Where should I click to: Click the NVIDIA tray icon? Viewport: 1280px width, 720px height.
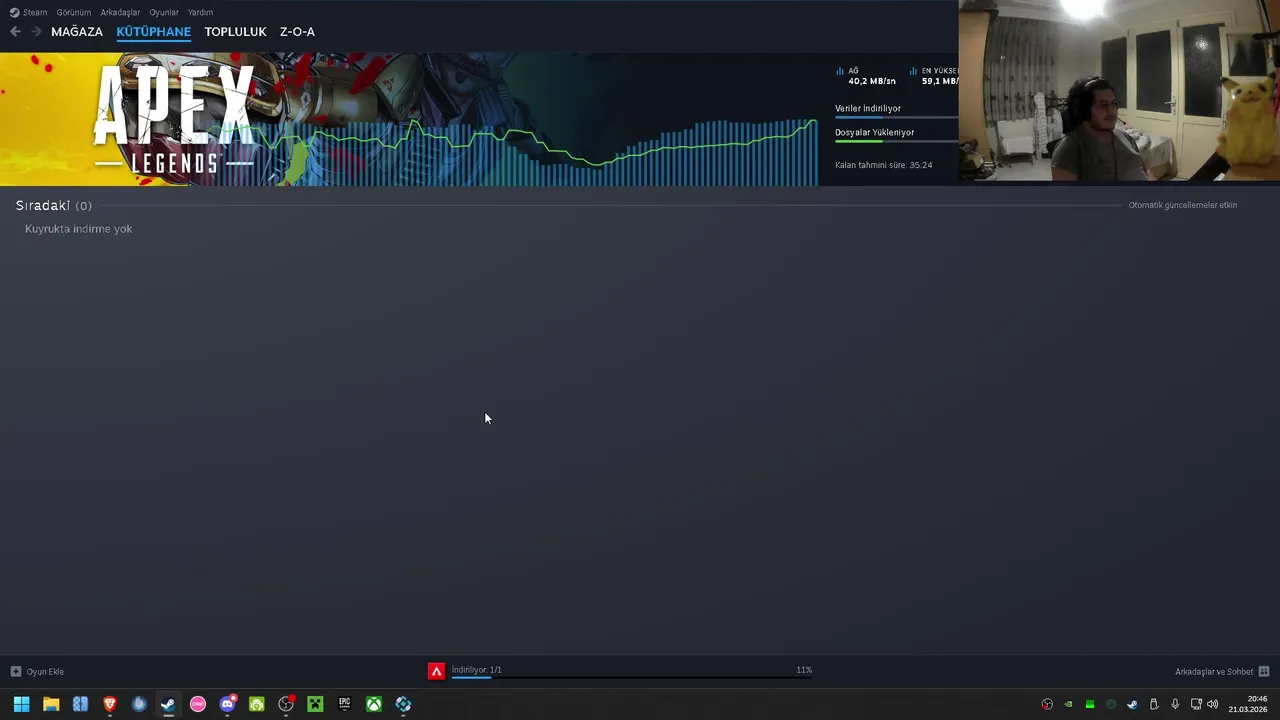point(1068,704)
